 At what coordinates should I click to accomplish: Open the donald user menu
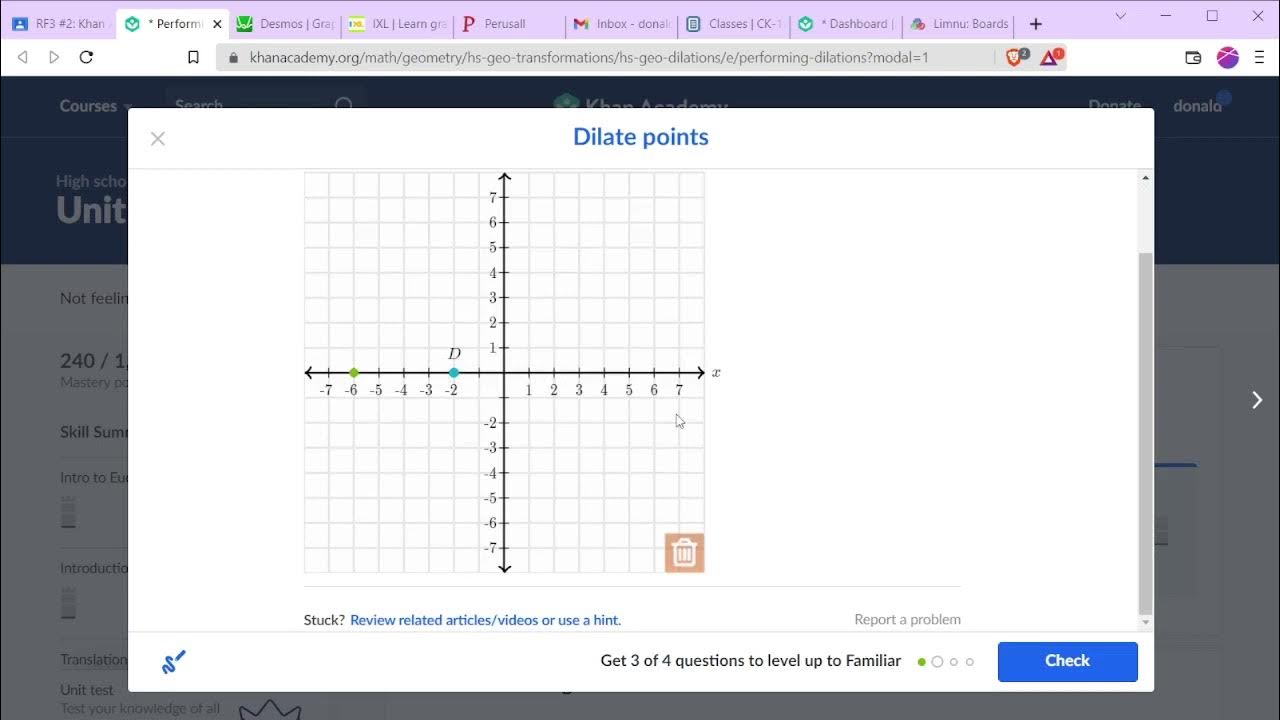tap(1200, 106)
